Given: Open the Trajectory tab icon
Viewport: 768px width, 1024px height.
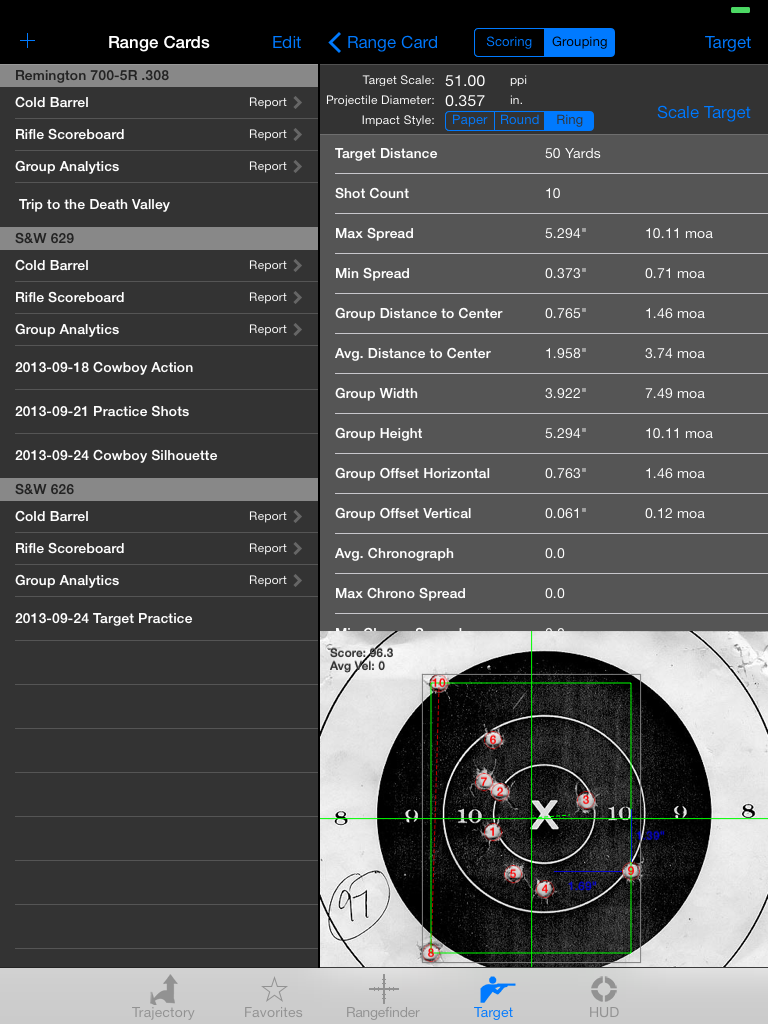Looking at the screenshot, I should pos(163,990).
